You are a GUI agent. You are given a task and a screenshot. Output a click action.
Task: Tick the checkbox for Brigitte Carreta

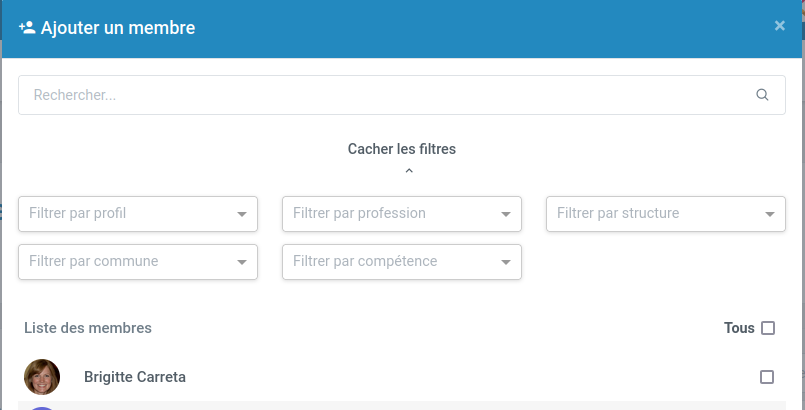(x=767, y=377)
